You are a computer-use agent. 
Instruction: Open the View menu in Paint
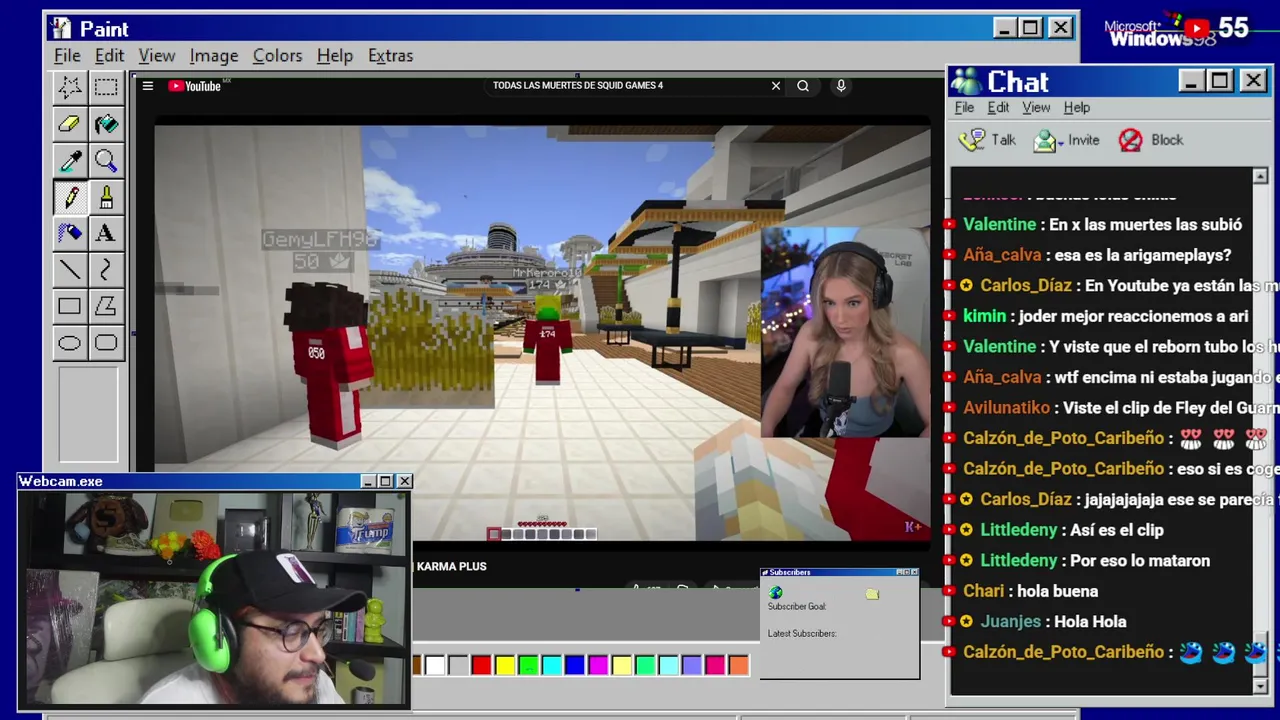click(157, 56)
